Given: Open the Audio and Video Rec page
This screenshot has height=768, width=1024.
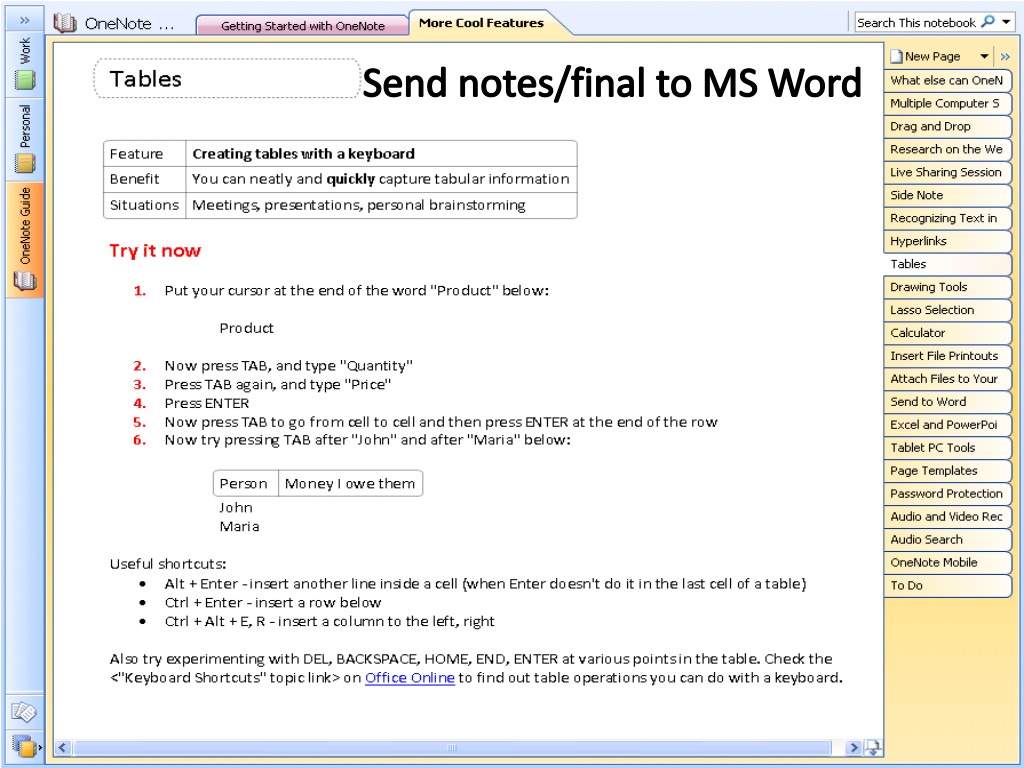Looking at the screenshot, I should click(x=948, y=517).
